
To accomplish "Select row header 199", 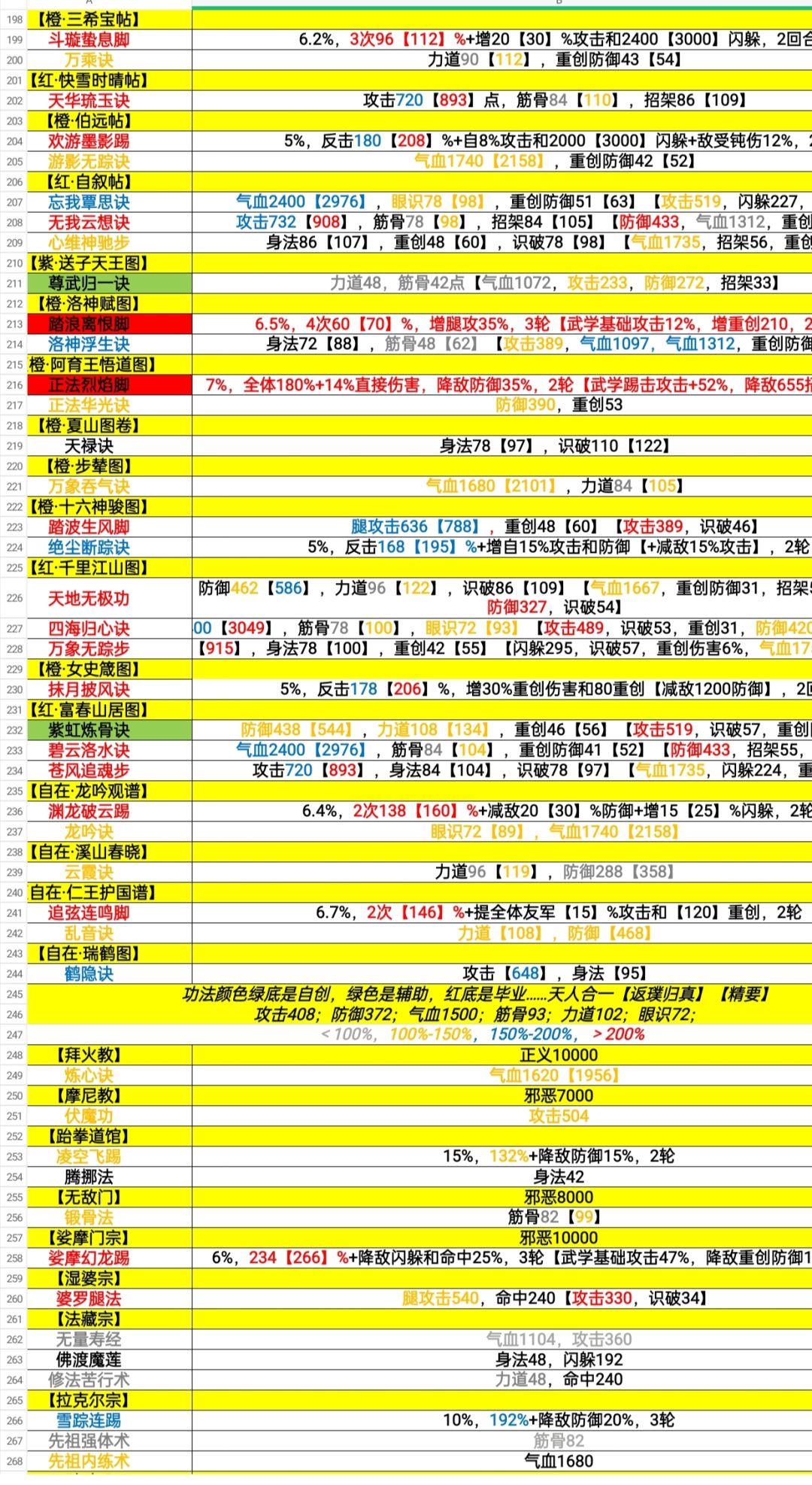I will pos(14,40).
